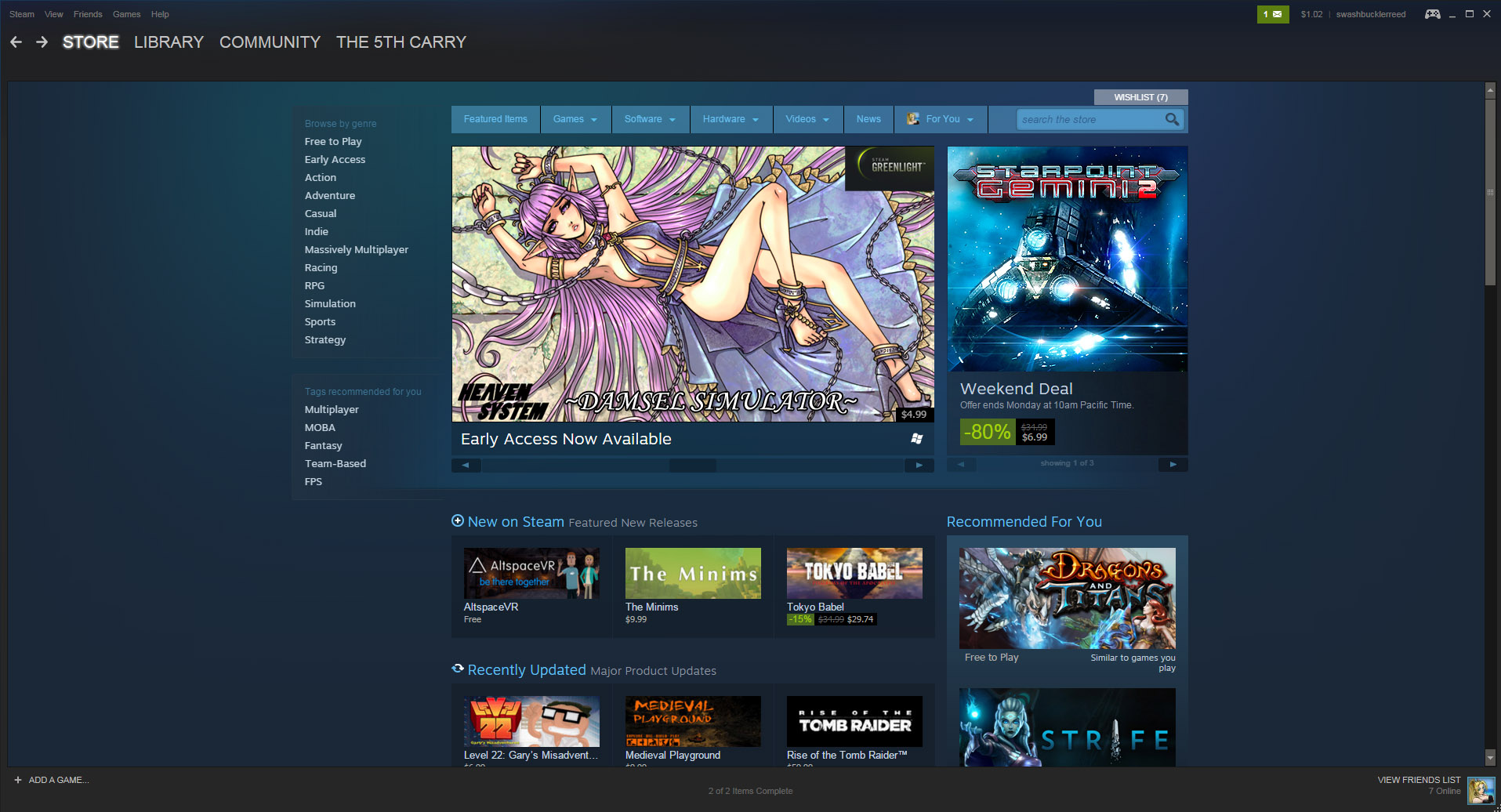
Task: Click the Recommended For You heading
Action: (x=1024, y=522)
